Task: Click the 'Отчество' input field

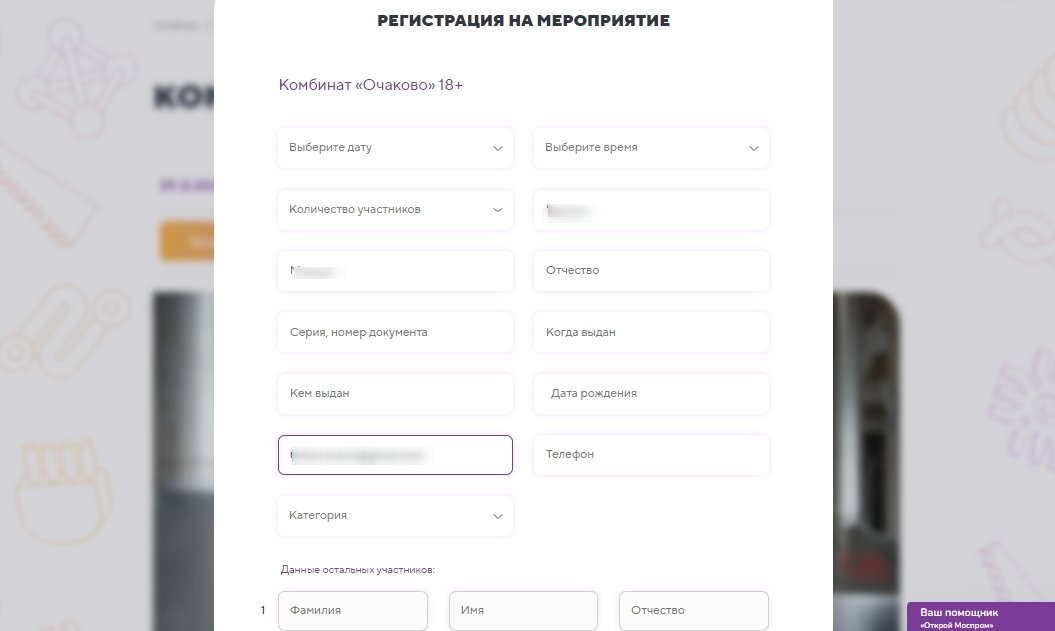Action: tap(651, 271)
